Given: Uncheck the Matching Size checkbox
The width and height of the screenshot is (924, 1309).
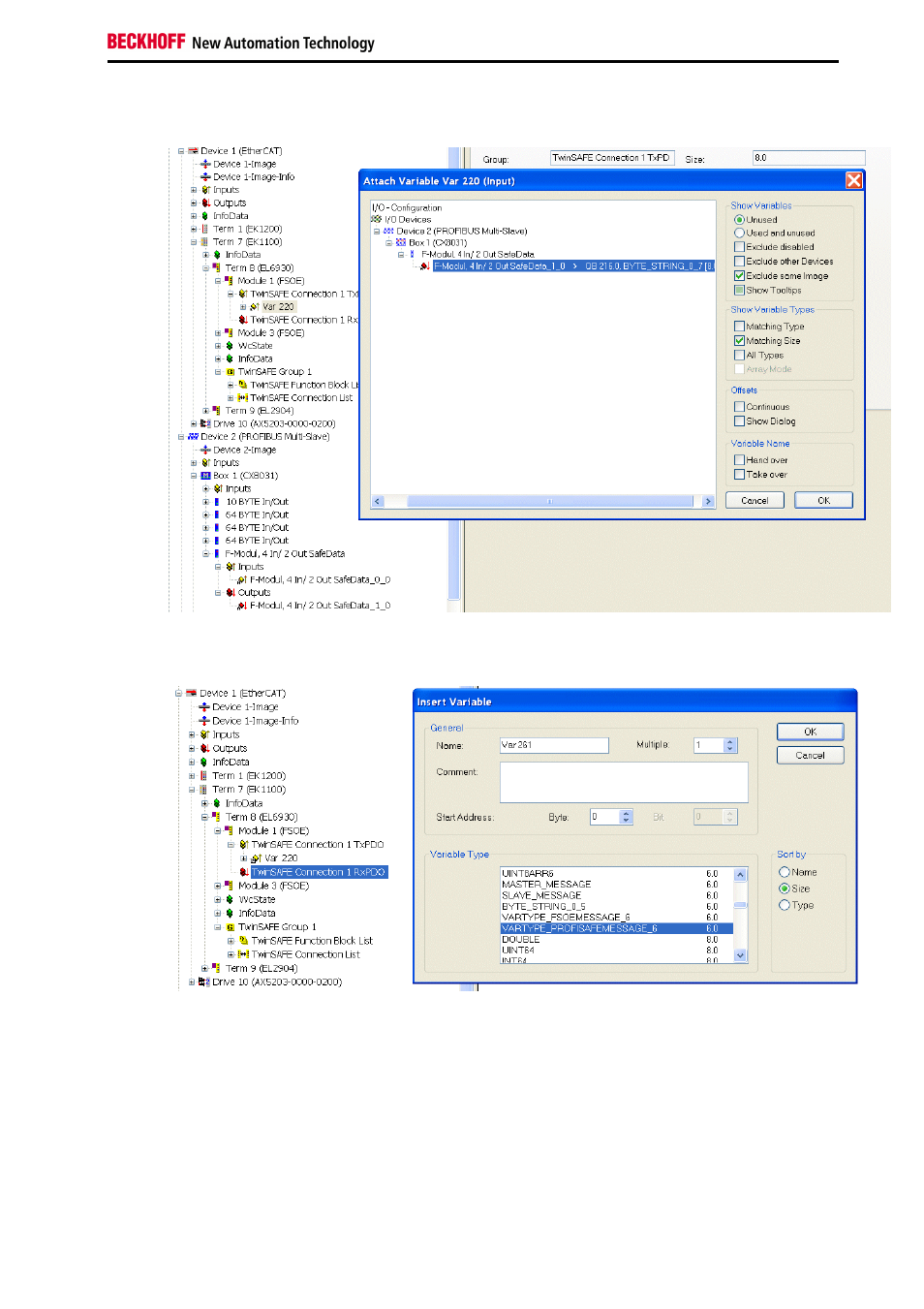Looking at the screenshot, I should coord(739,341).
